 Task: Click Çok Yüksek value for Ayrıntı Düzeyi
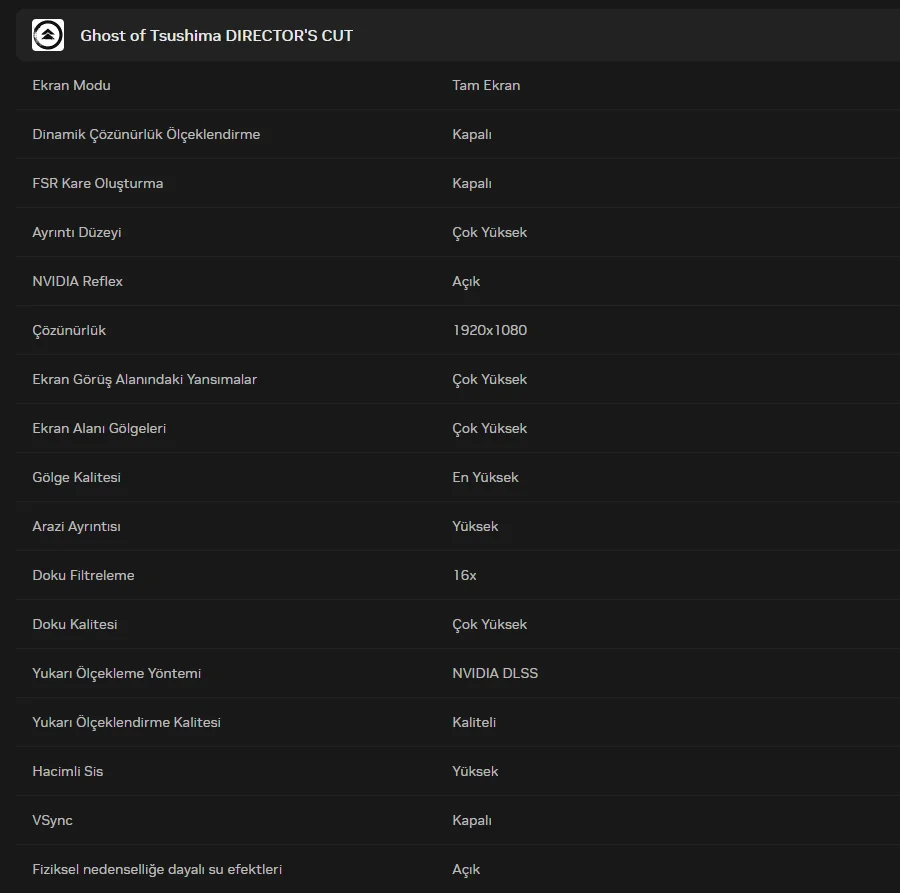pos(489,232)
